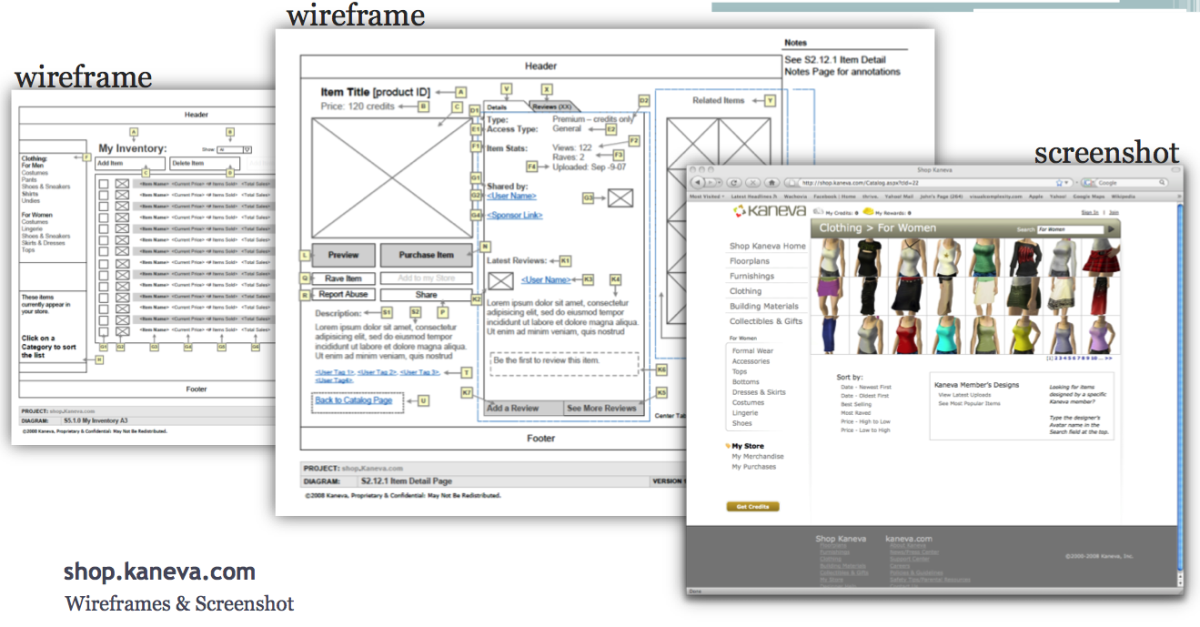
Task: Select the green tank top thumbnail in top row
Action: (986, 258)
